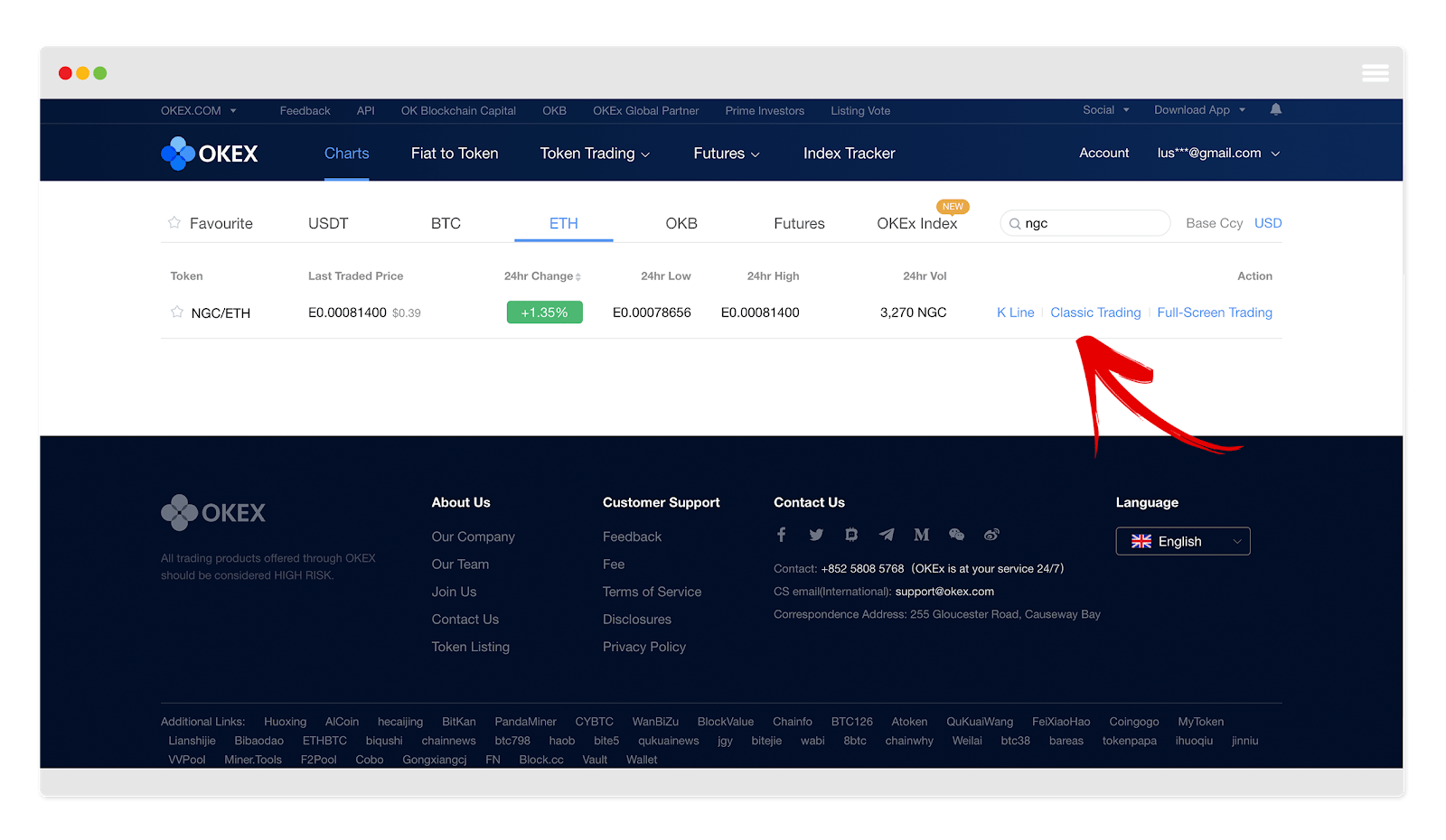Open the Huoxing additional link
Image resolution: width=1446 pixels, height=840 pixels.
(x=285, y=722)
